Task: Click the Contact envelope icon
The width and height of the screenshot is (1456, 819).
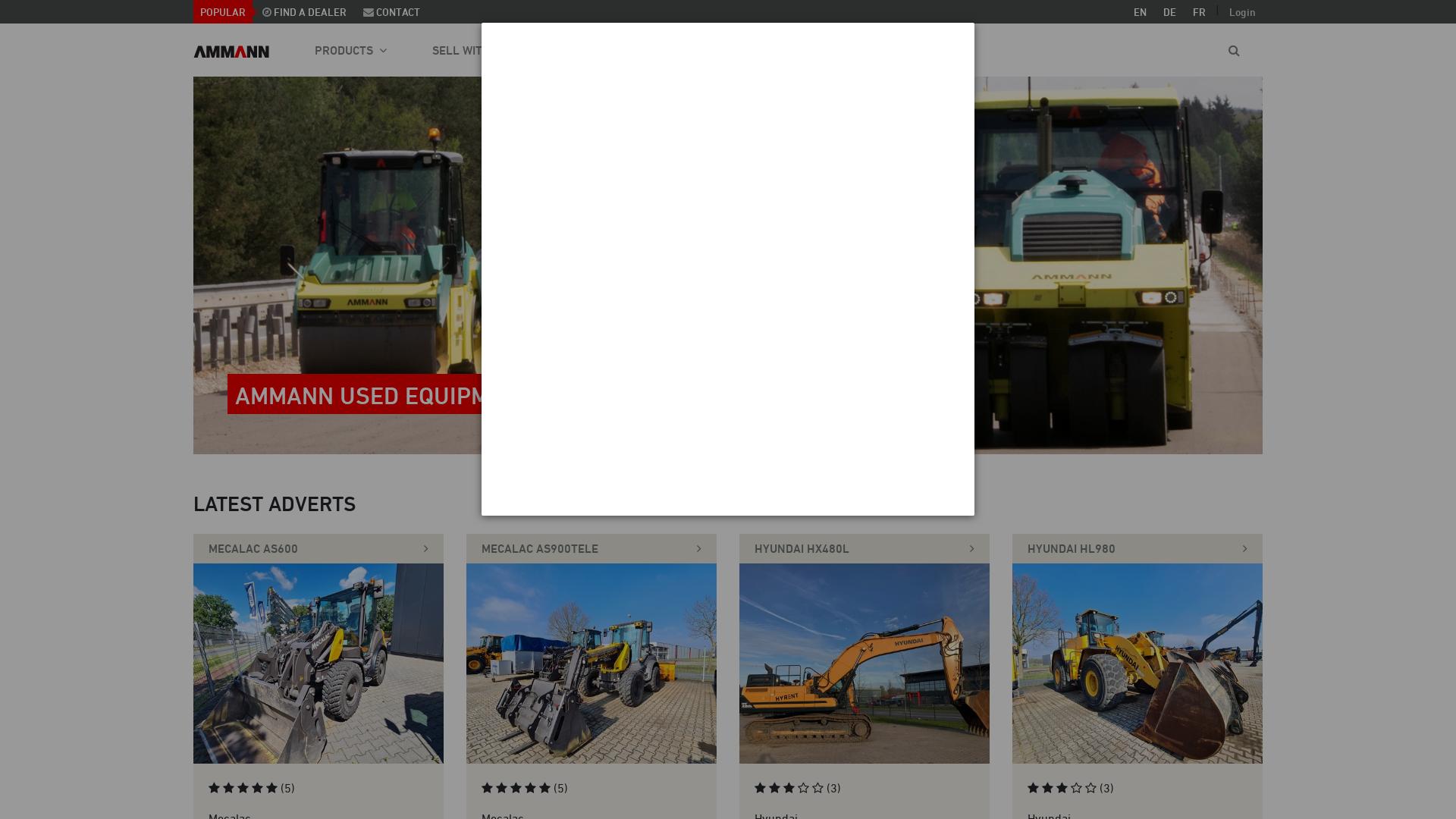Action: [369, 12]
